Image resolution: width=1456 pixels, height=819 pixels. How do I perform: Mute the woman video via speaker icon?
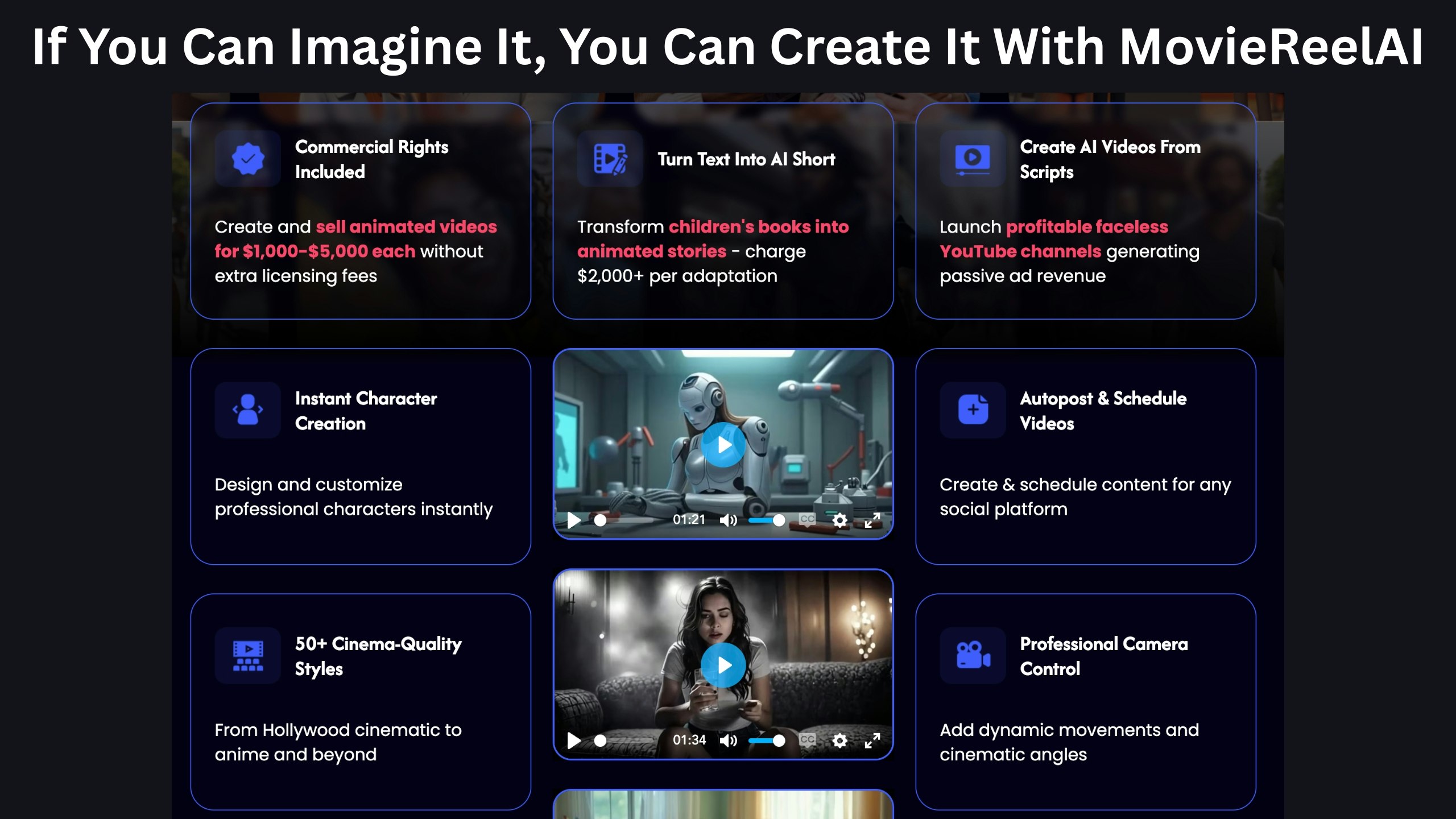pyautogui.click(x=728, y=740)
